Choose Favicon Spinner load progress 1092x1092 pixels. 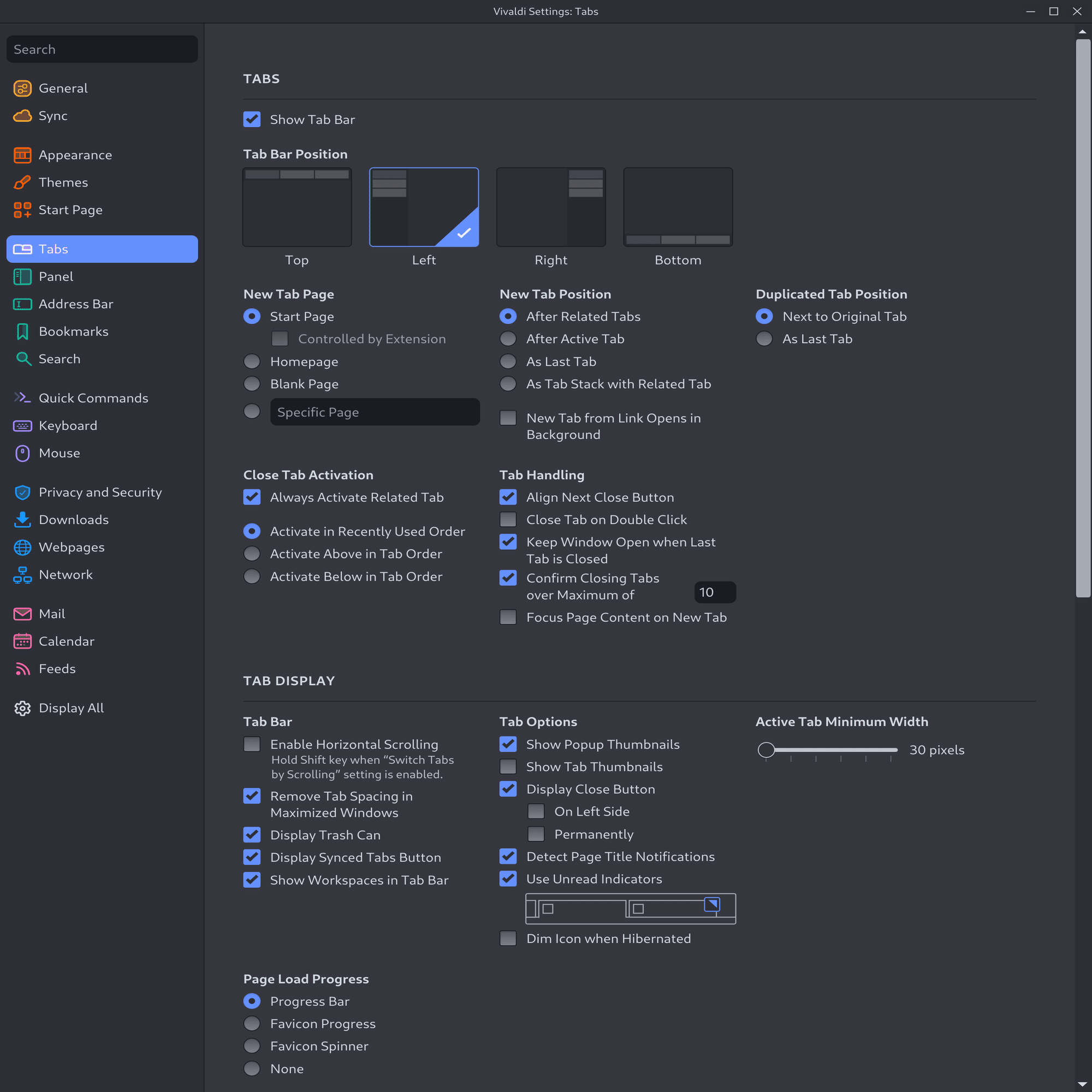[252, 1046]
